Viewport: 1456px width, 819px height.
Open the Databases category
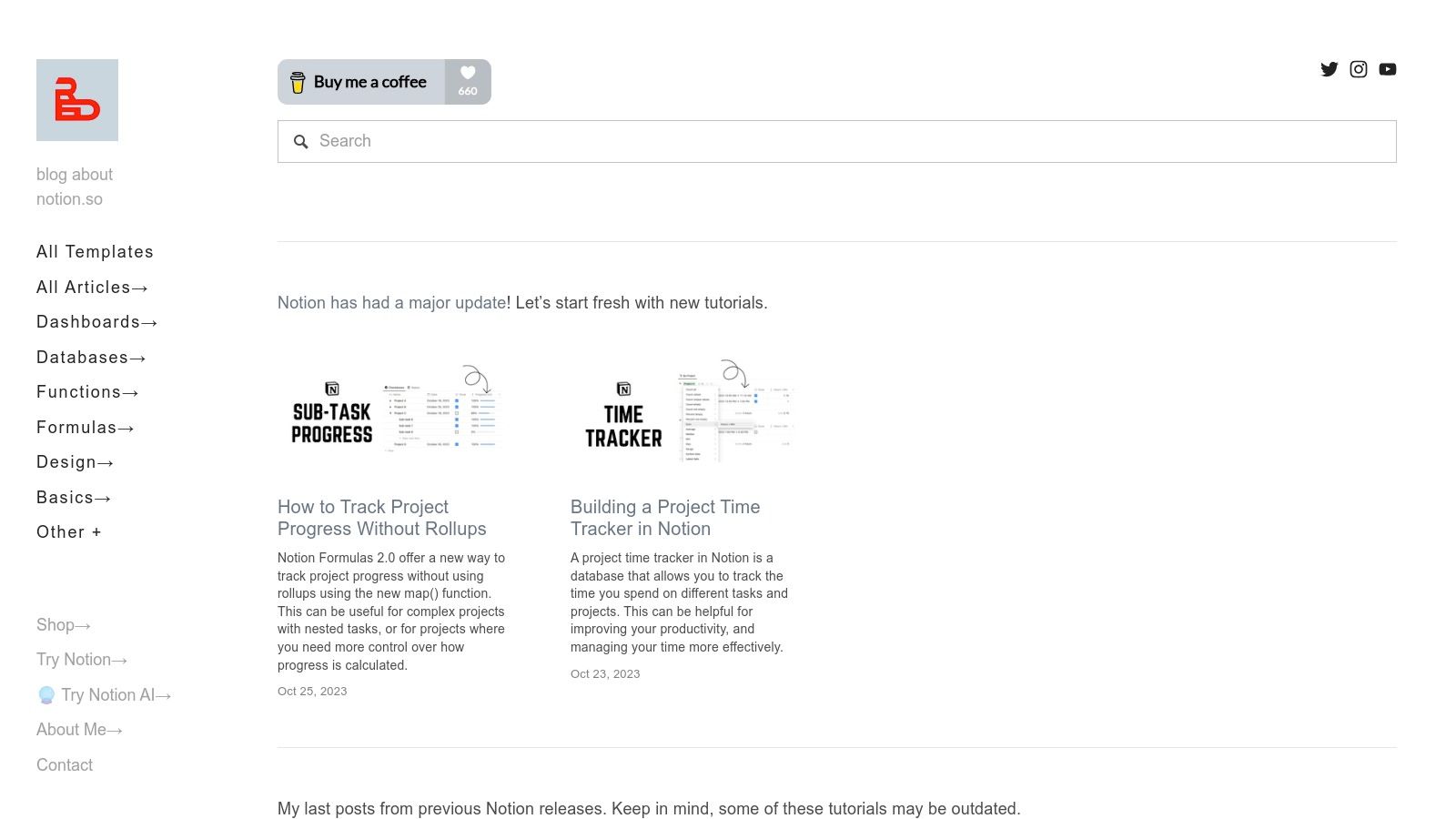click(x=91, y=358)
